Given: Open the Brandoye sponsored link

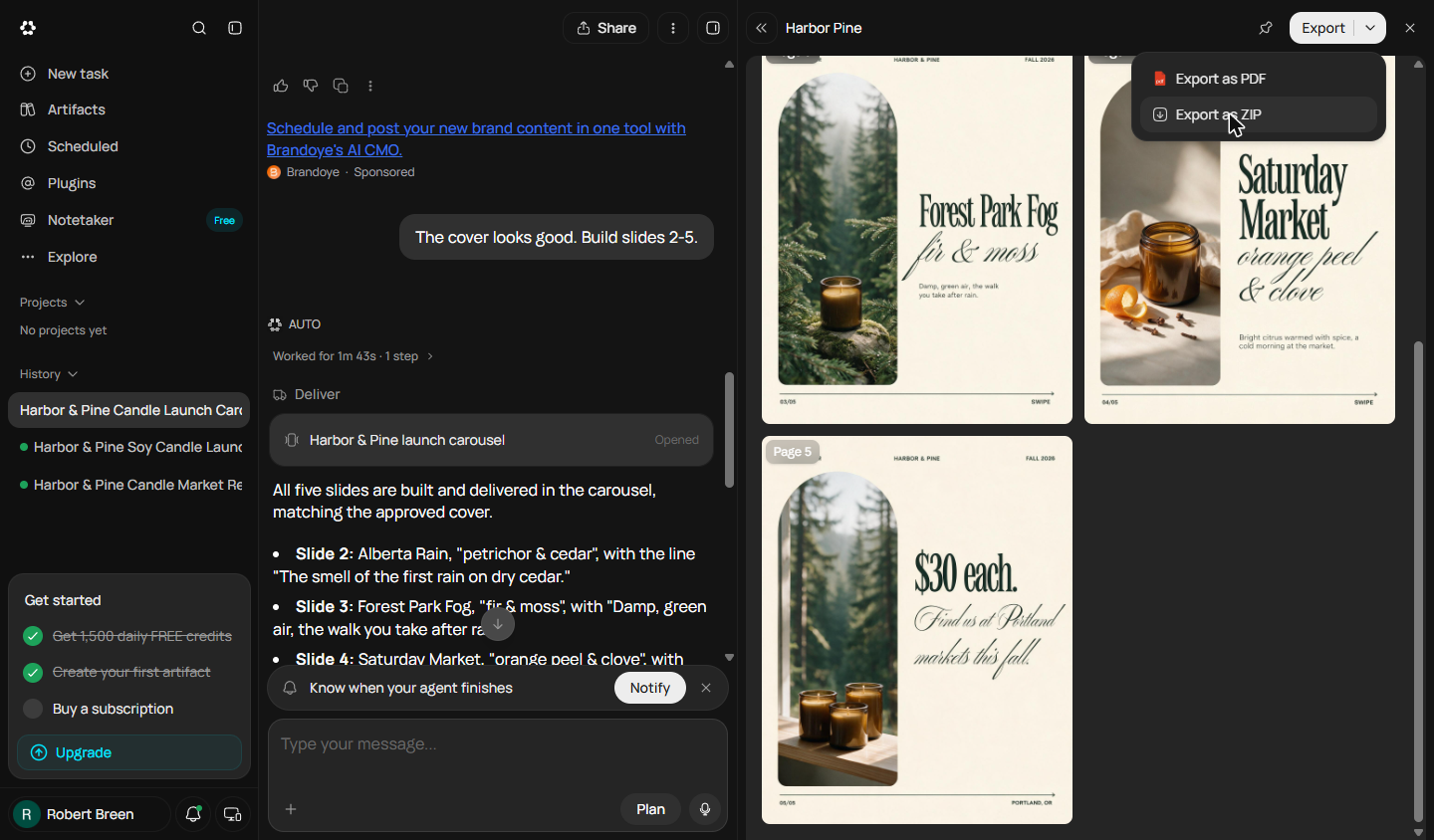Looking at the screenshot, I should 476,138.
